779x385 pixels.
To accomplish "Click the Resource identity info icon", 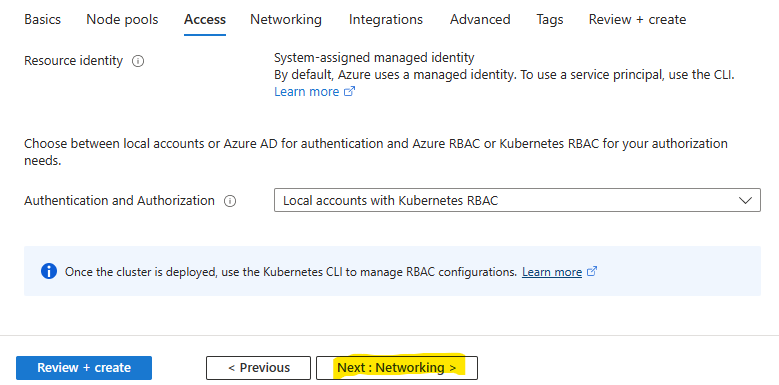I will pyautogui.click(x=138, y=61).
